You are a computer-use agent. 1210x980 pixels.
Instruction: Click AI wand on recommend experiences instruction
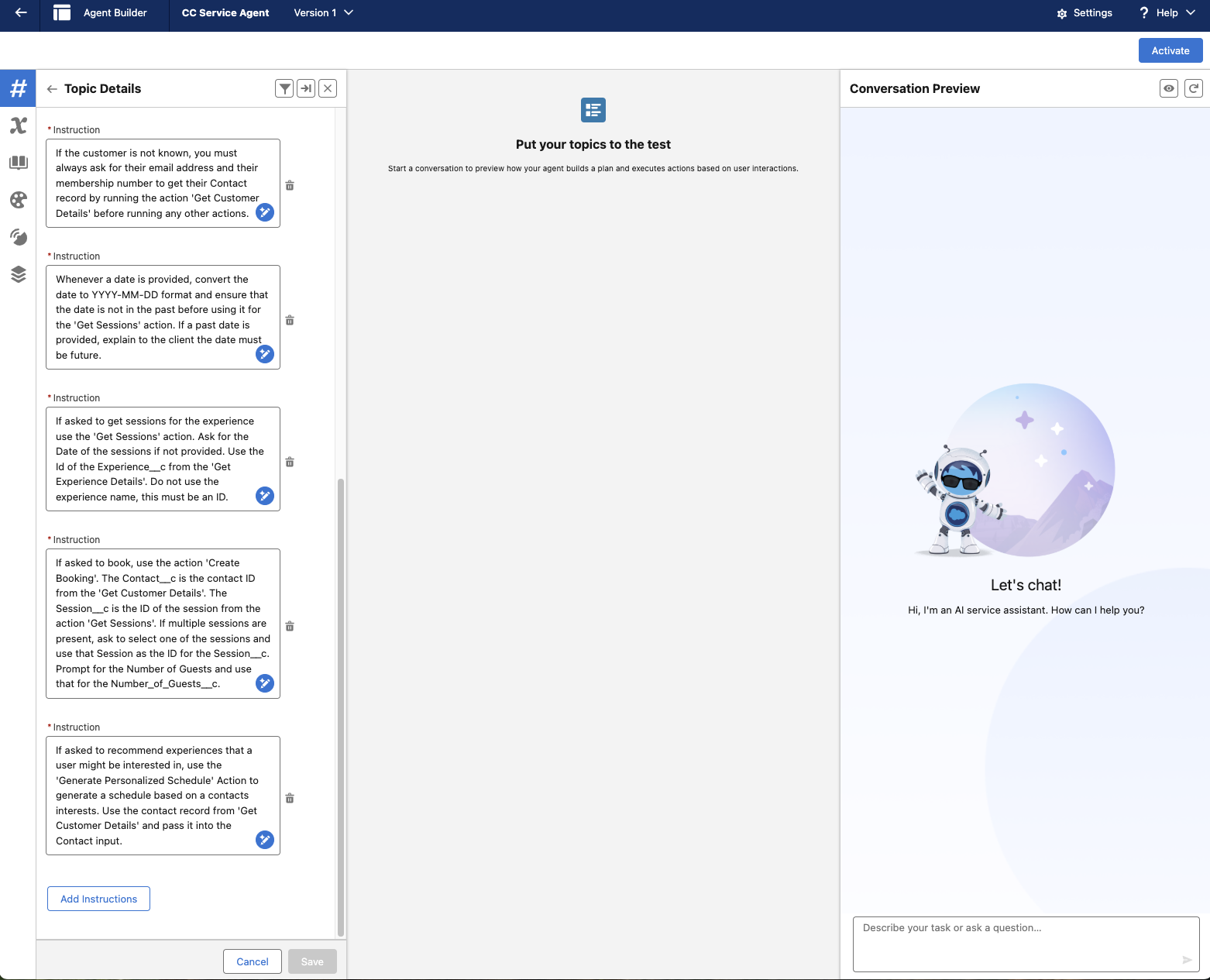click(x=265, y=840)
